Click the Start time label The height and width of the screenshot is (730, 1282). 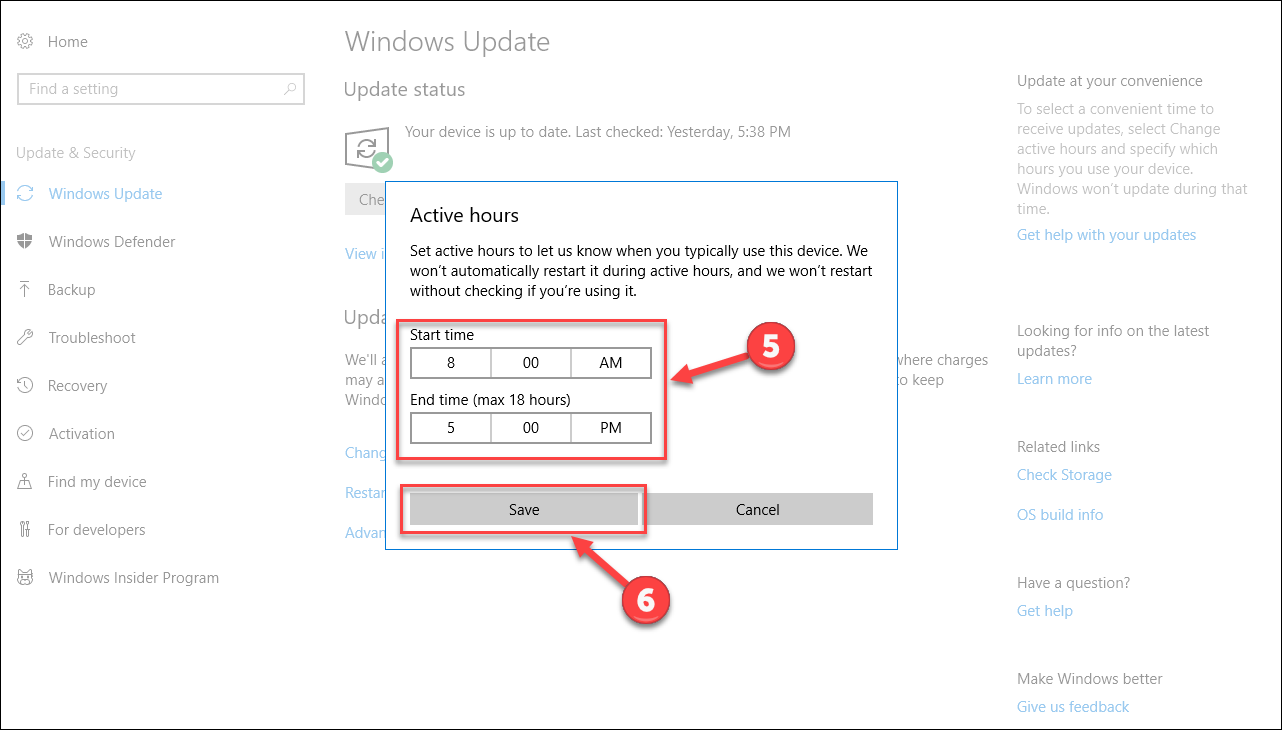click(442, 335)
